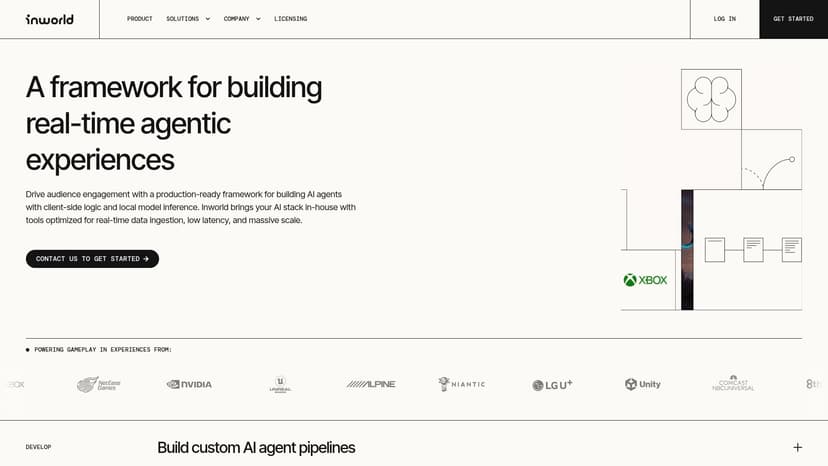Screen dimensions: 828x466
Task: Click the Log In link
Action: [x=725, y=19]
